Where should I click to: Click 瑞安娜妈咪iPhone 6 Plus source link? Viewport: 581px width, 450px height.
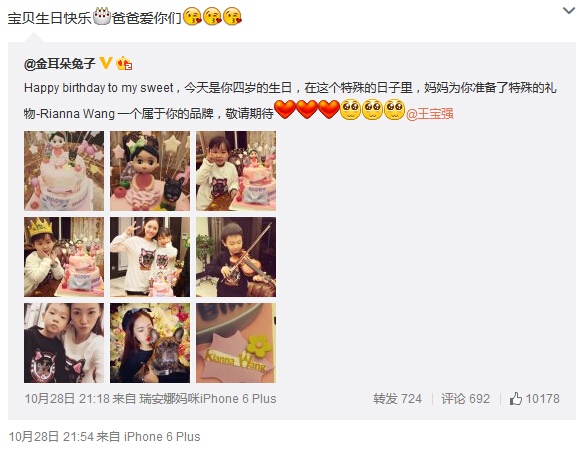click(x=208, y=399)
